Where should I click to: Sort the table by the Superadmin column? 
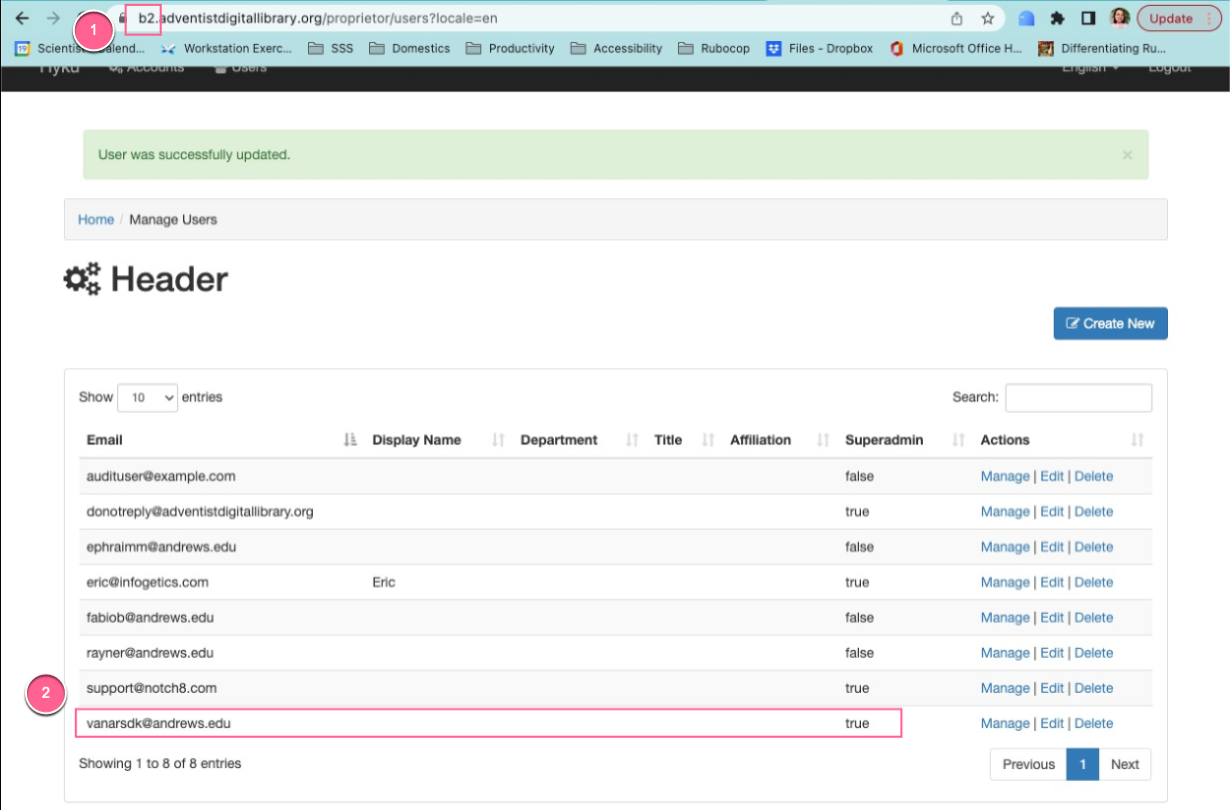(x=904, y=440)
